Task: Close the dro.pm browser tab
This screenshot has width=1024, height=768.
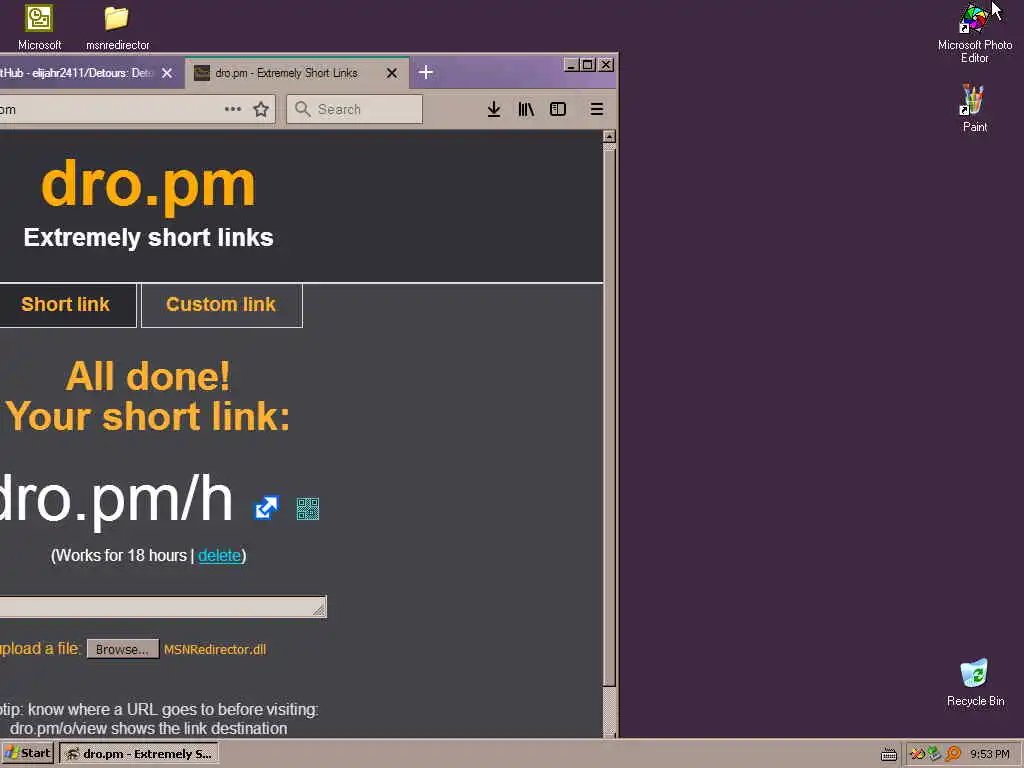Action: tap(392, 73)
